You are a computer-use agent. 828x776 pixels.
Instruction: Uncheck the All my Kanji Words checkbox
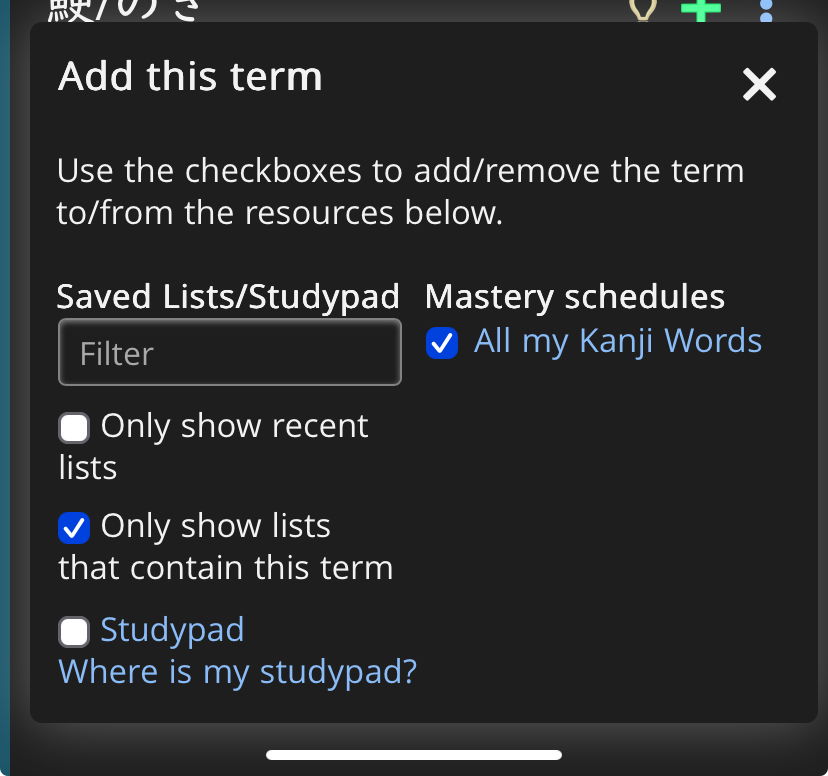(x=442, y=343)
